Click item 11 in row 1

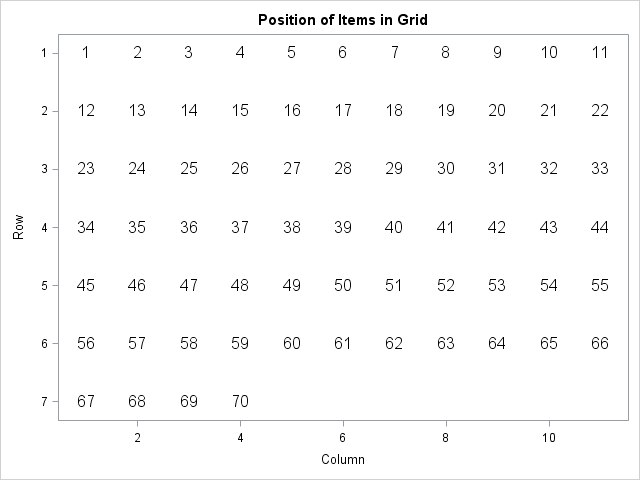coord(600,52)
